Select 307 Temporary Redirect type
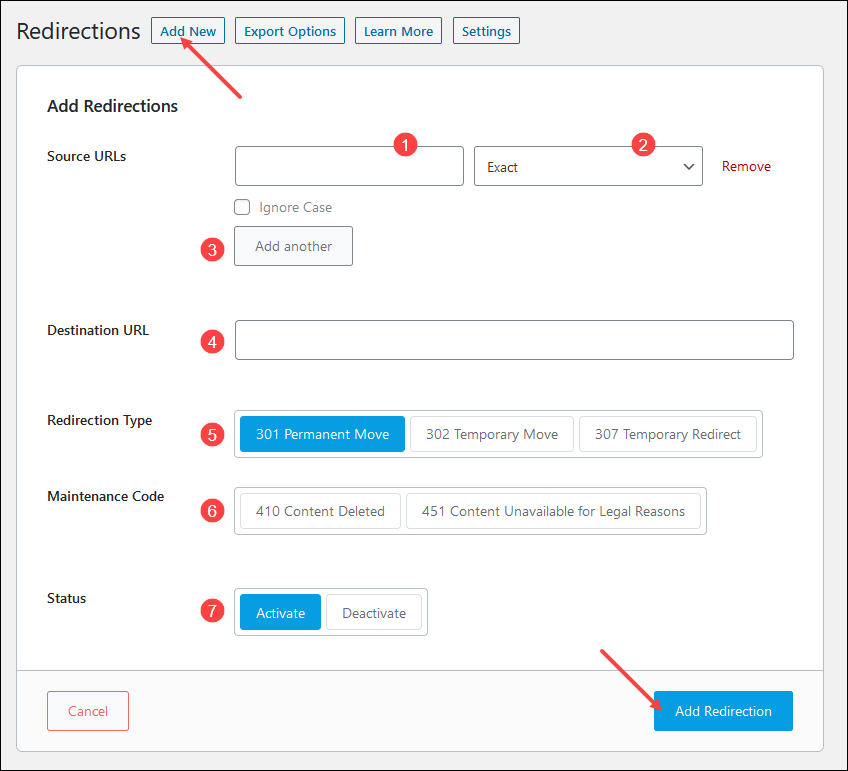The width and height of the screenshot is (848, 771). click(667, 435)
